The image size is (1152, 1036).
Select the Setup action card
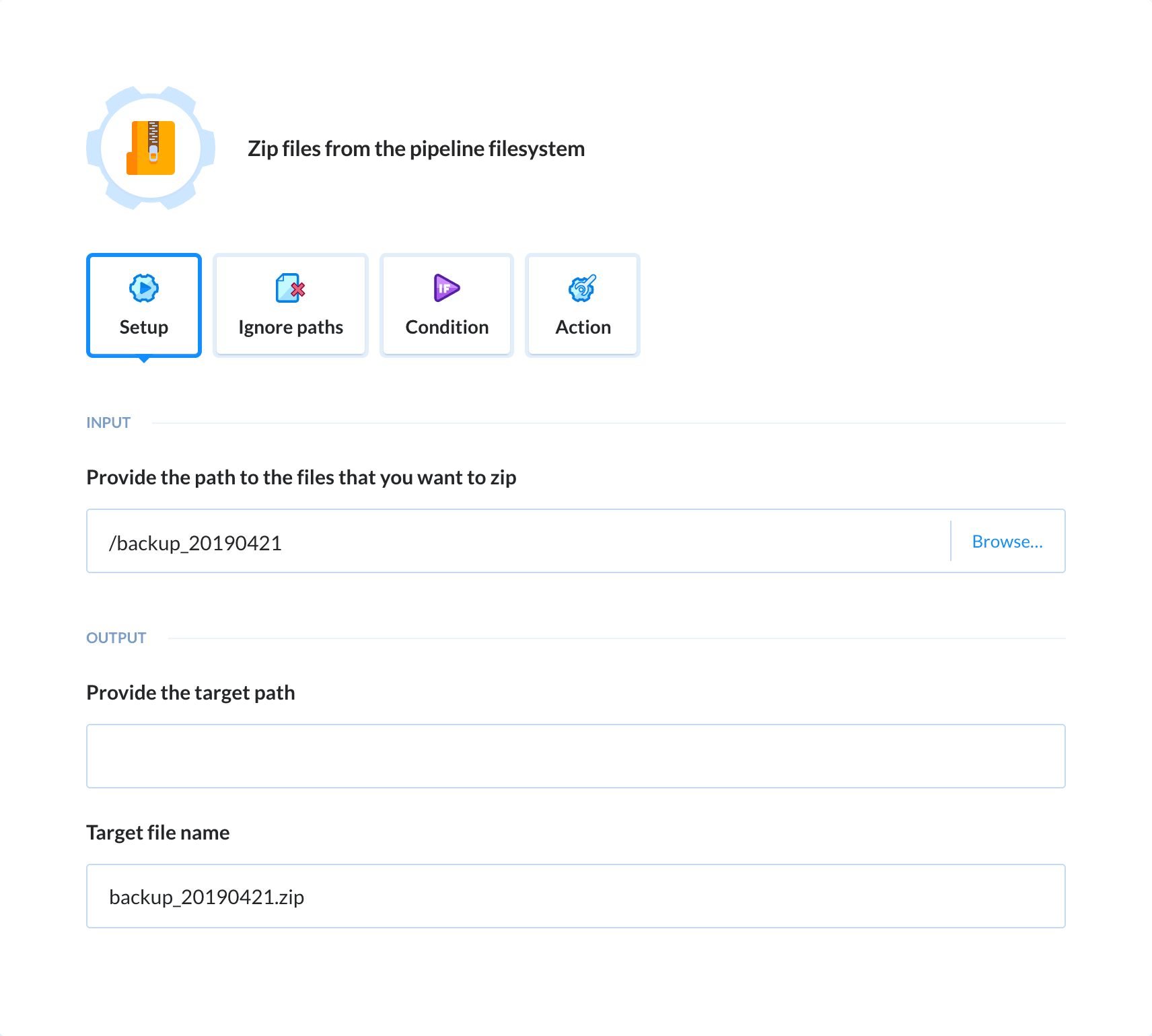(143, 305)
